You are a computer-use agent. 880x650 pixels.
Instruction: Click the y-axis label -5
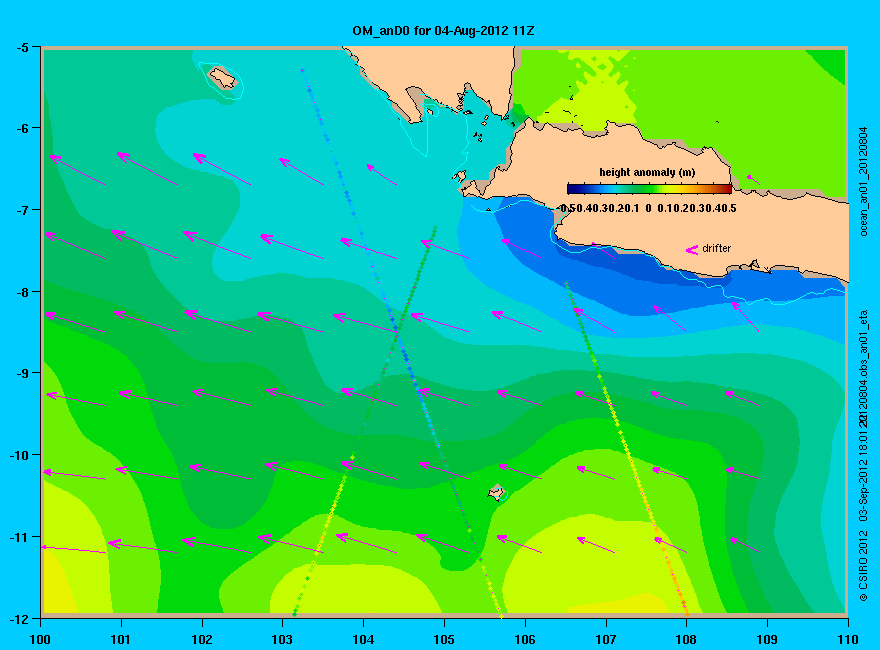pos(22,48)
